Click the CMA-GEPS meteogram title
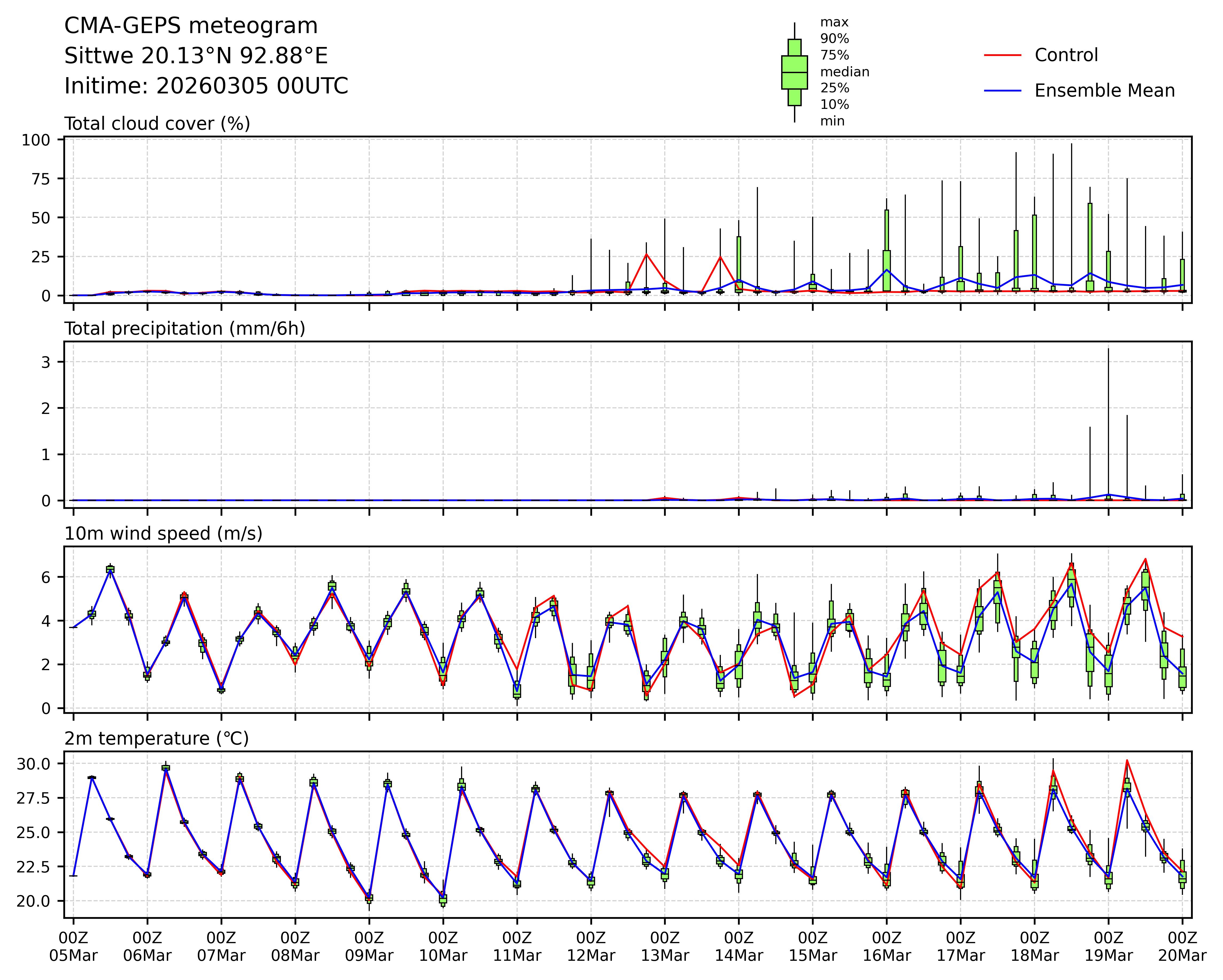1223x980 pixels. click(191, 26)
